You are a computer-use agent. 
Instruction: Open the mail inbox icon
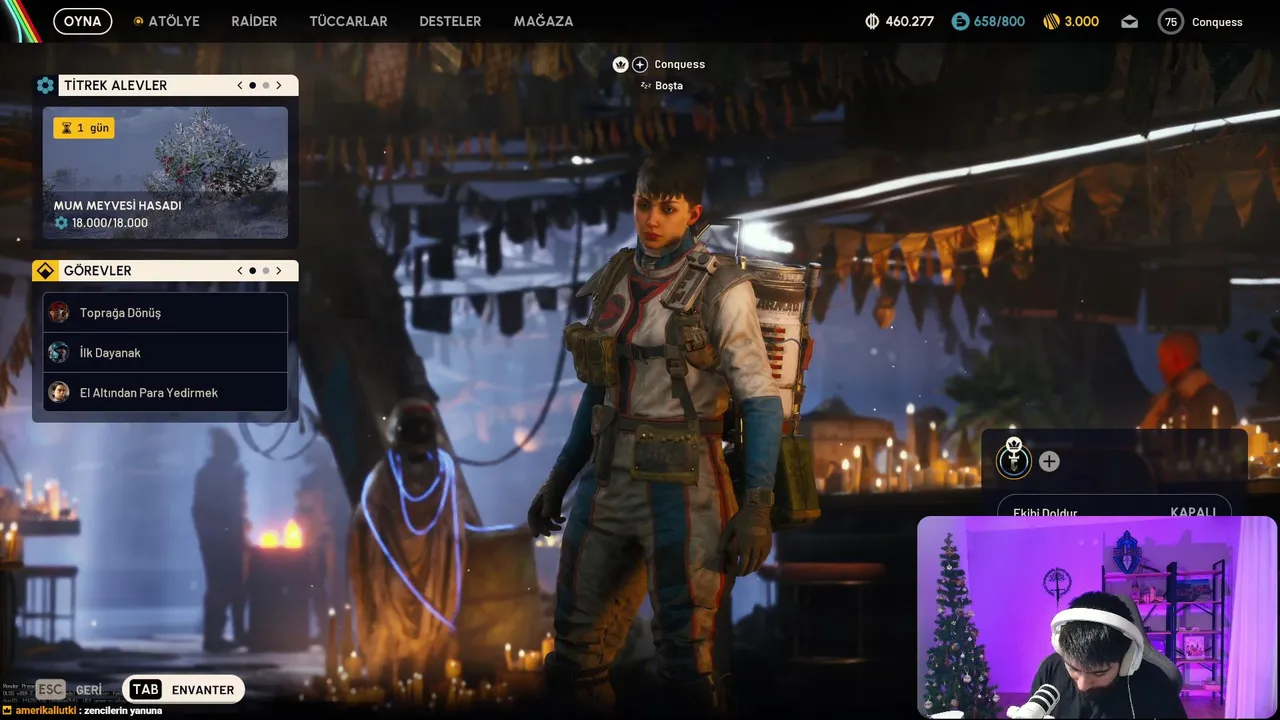[1129, 21]
